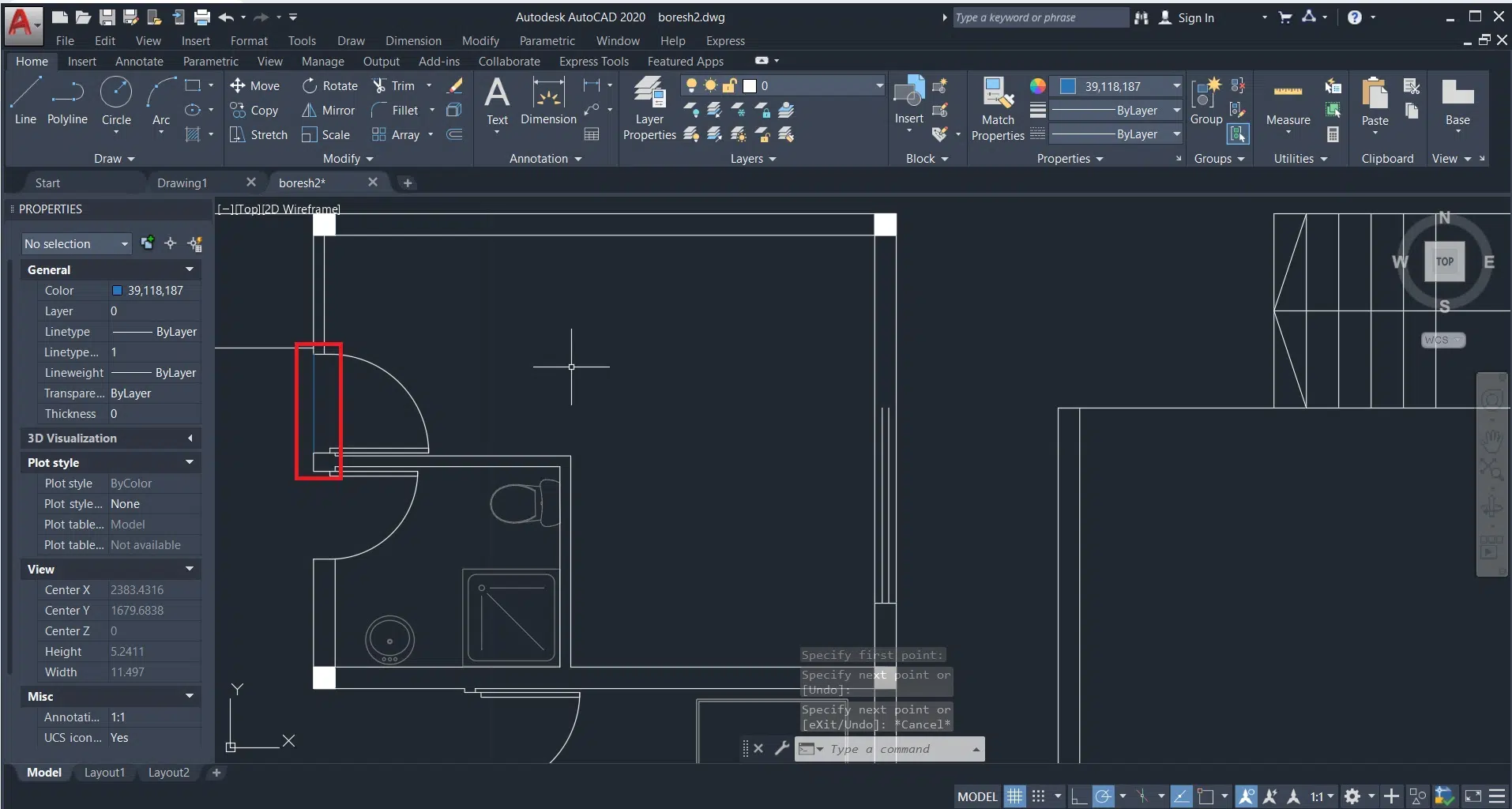The height and width of the screenshot is (809, 1512).
Task: Toggle polar tracking in status bar
Action: 1104,796
